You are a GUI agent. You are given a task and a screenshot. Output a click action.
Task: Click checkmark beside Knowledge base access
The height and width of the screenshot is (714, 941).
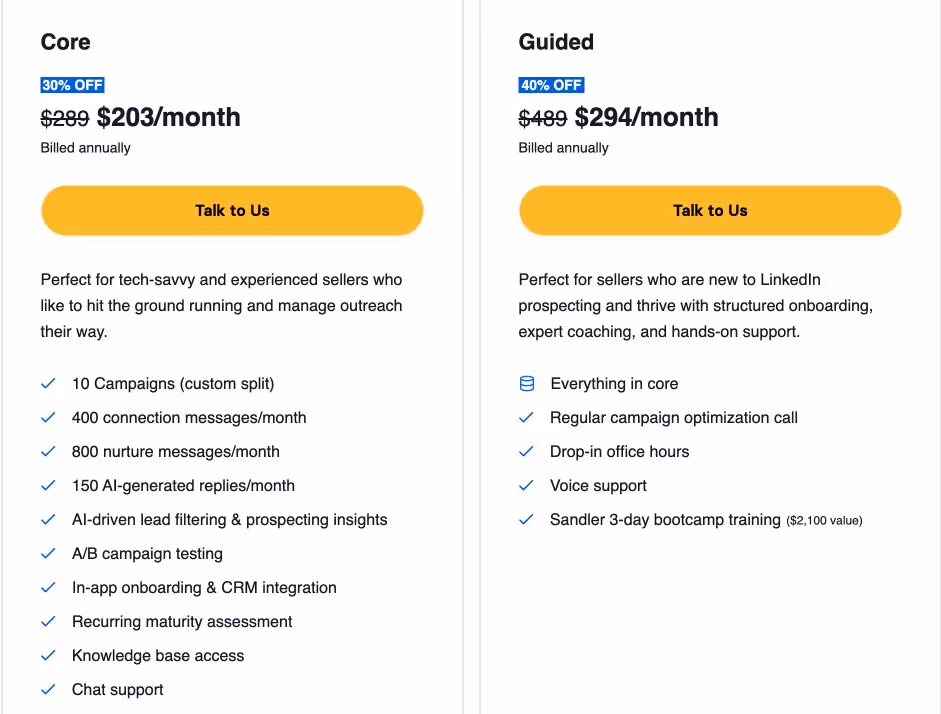tap(48, 656)
